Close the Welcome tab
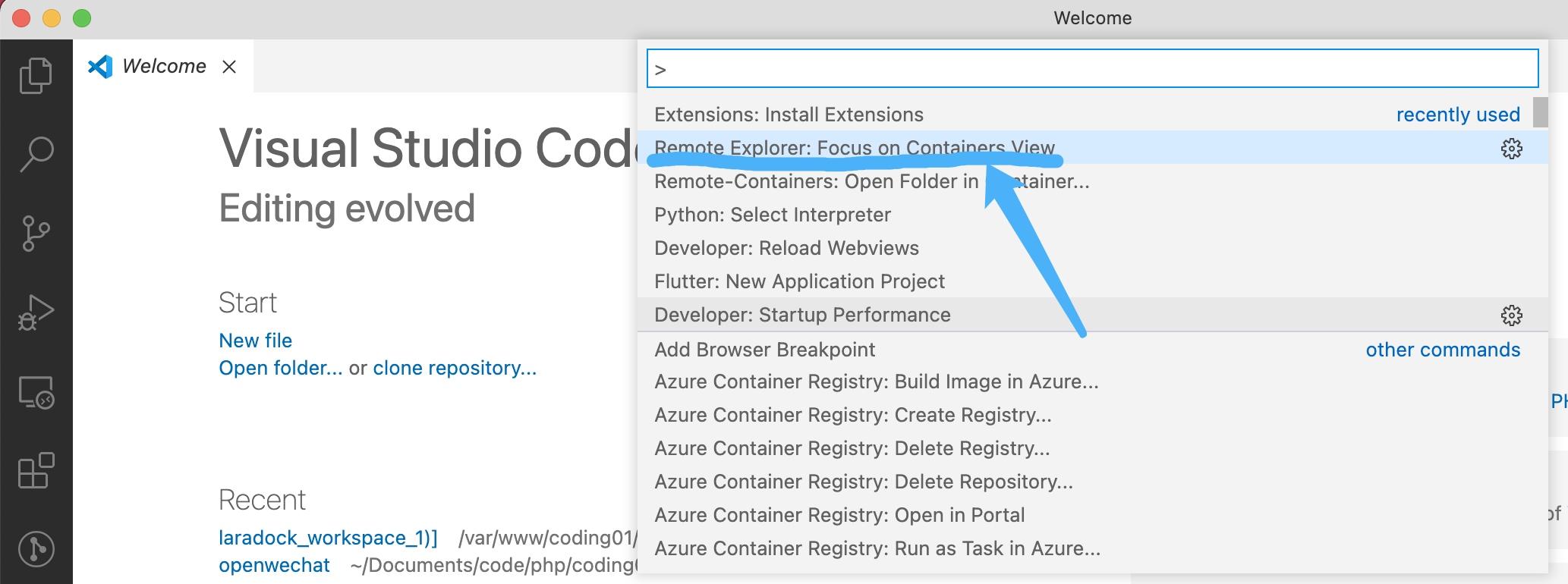The height and width of the screenshot is (584, 1568). [229, 67]
